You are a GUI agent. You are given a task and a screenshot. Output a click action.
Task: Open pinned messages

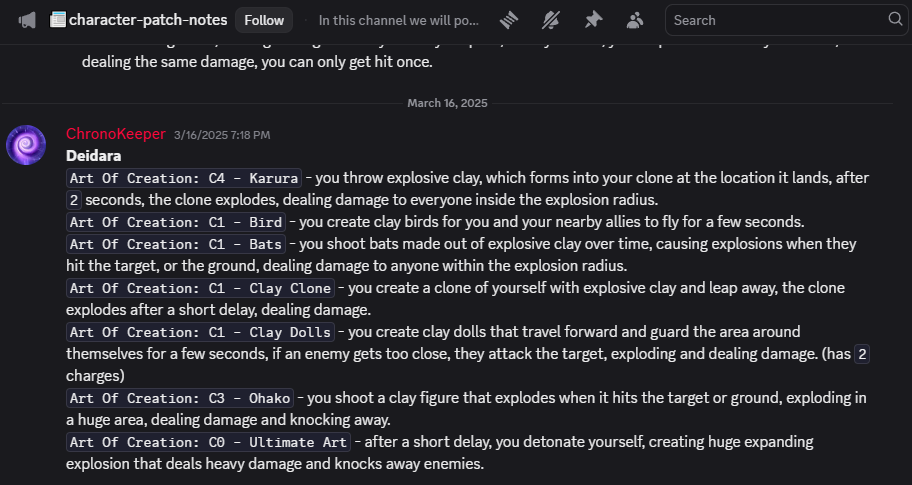coord(593,20)
